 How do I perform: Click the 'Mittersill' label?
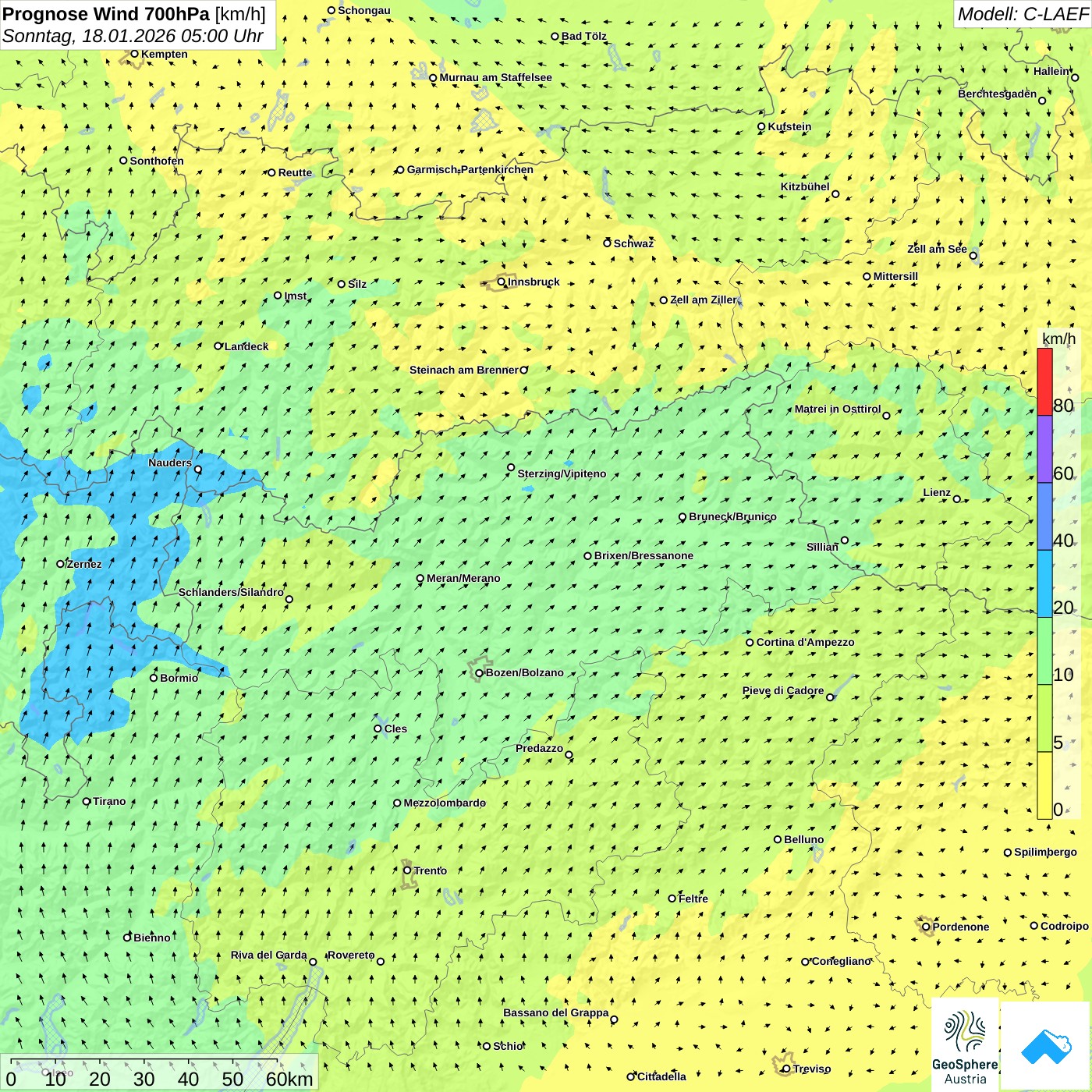[895, 276]
